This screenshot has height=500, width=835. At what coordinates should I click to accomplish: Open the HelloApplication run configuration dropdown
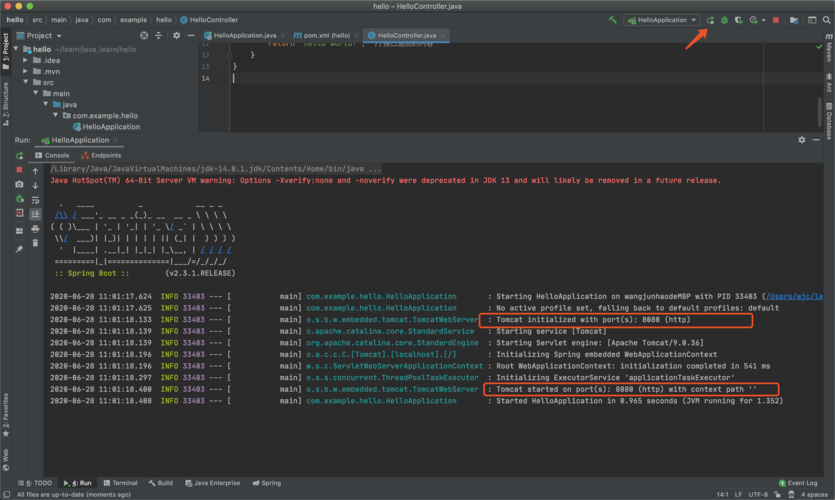(x=662, y=20)
